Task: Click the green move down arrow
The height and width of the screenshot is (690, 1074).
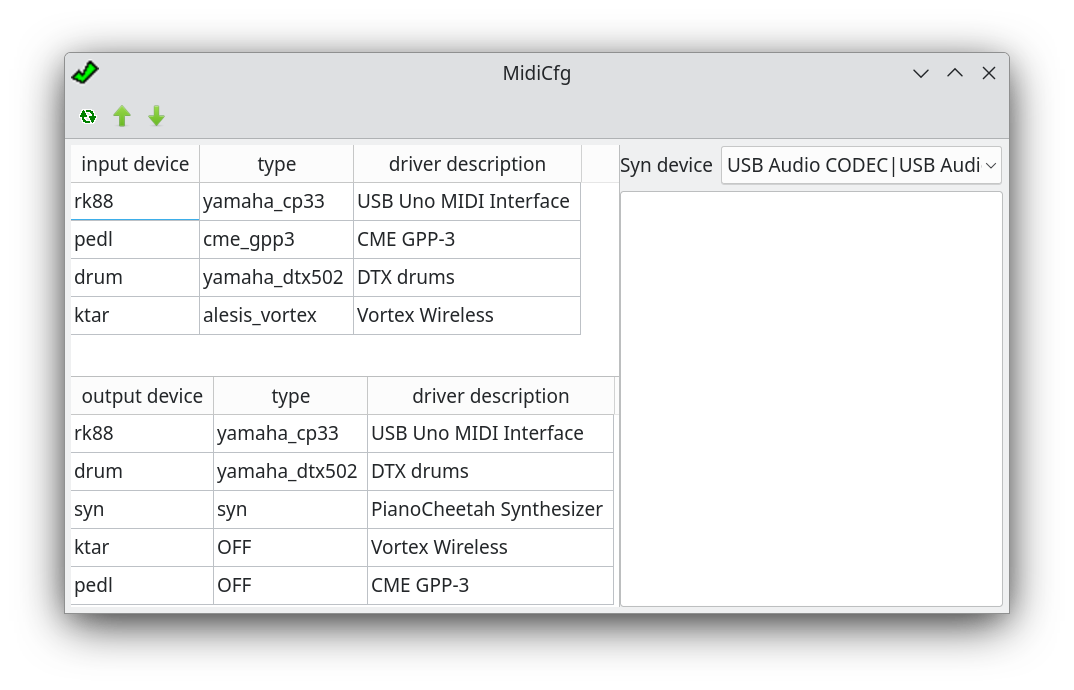Action: coord(156,117)
